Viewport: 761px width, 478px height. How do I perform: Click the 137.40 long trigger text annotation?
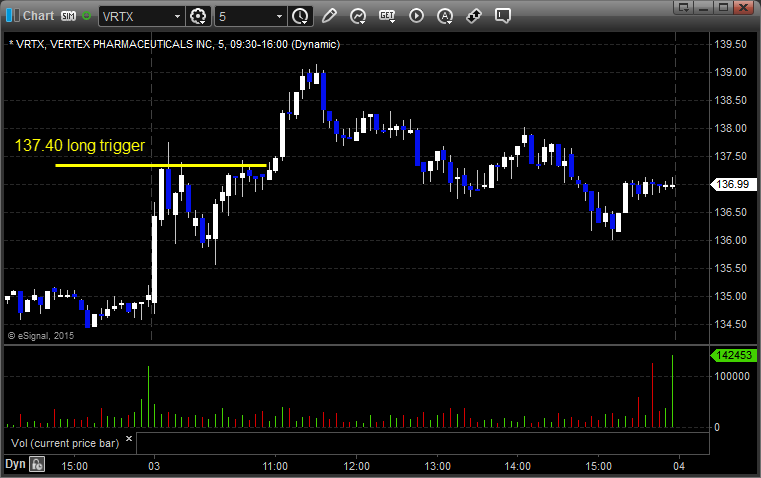(x=80, y=145)
